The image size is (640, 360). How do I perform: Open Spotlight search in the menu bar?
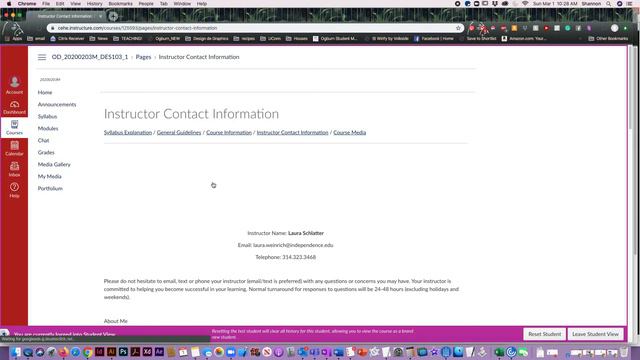(x=609, y=4)
